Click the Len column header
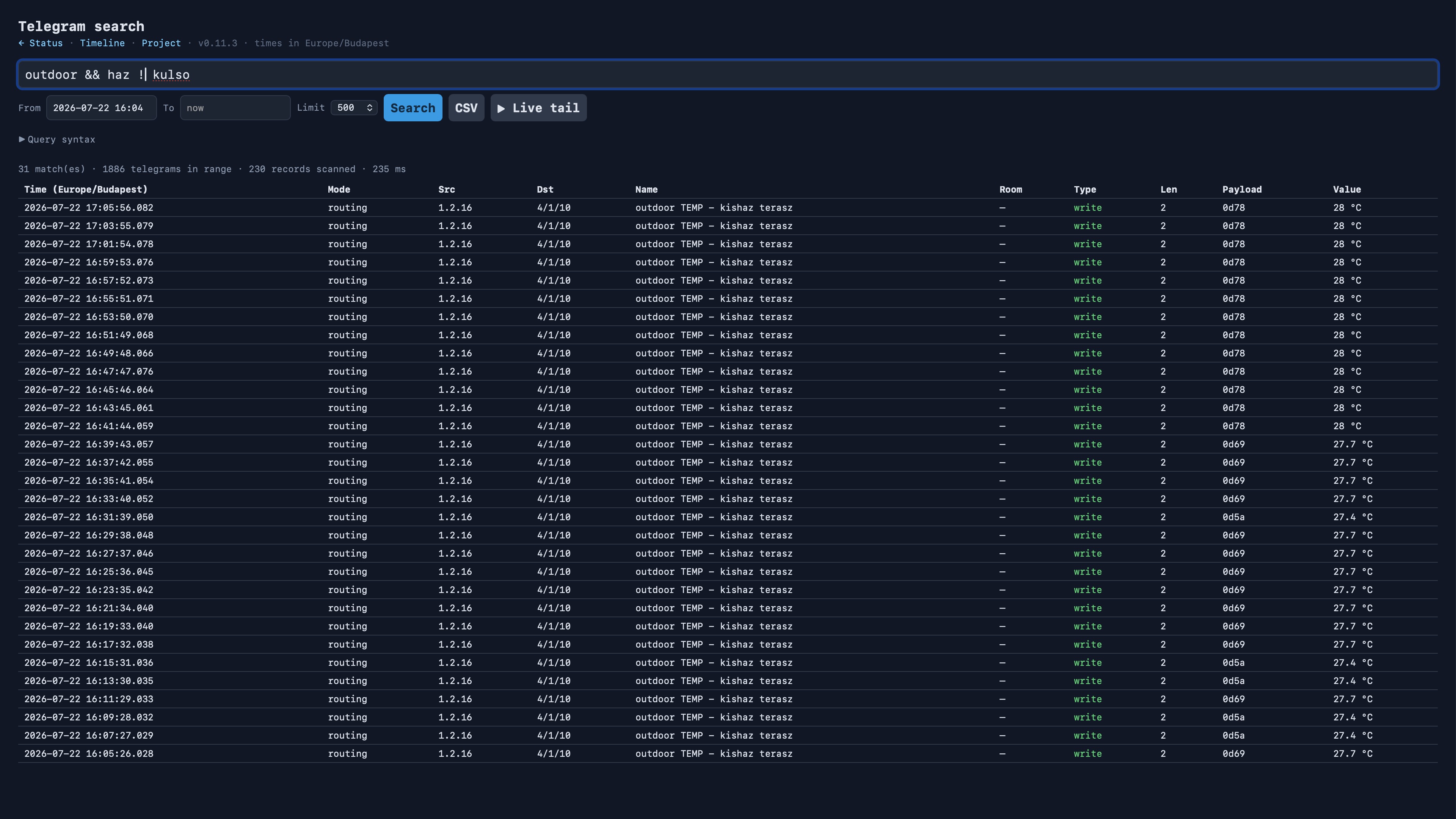 click(1168, 189)
